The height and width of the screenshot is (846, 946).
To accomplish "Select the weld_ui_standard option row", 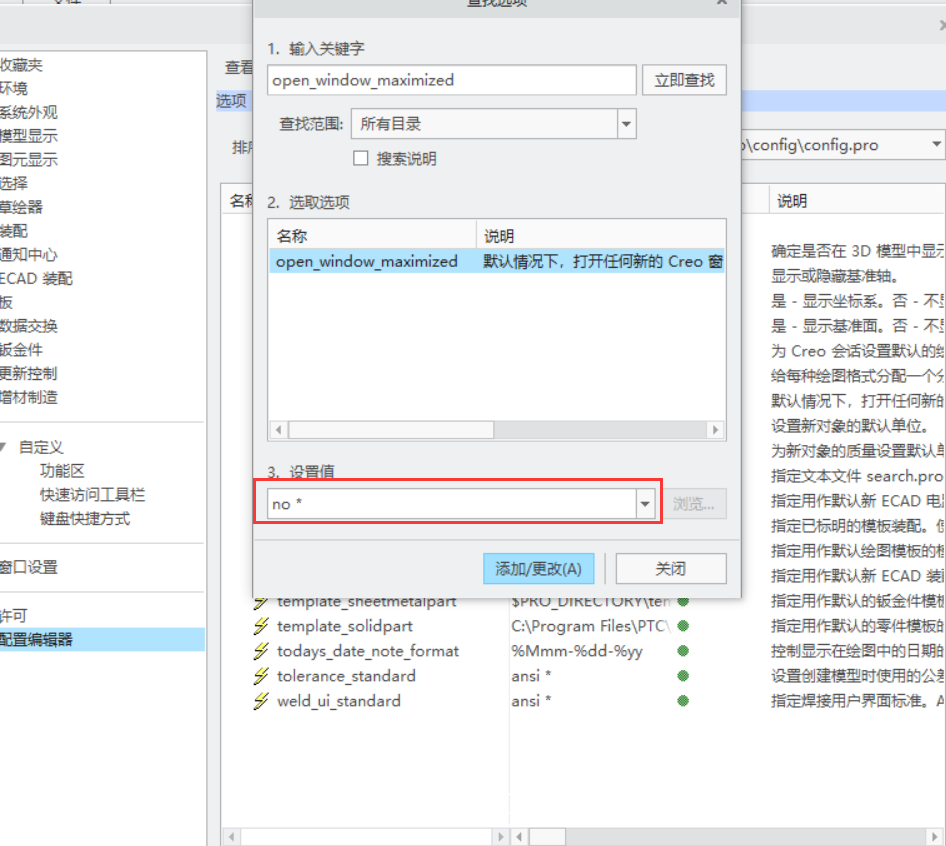I will [338, 701].
